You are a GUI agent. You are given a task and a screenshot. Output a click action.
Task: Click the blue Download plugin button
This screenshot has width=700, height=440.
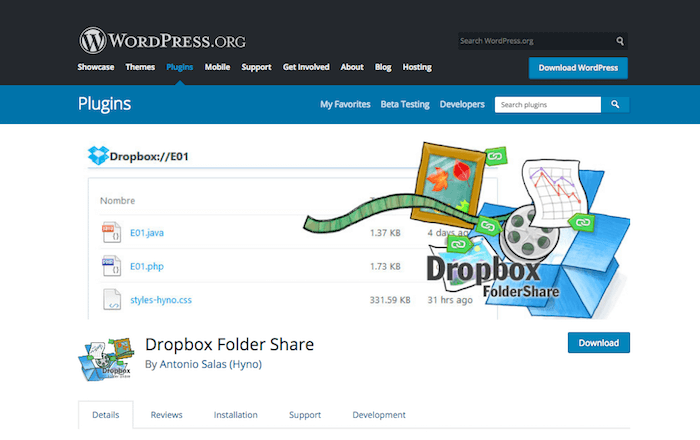[599, 343]
